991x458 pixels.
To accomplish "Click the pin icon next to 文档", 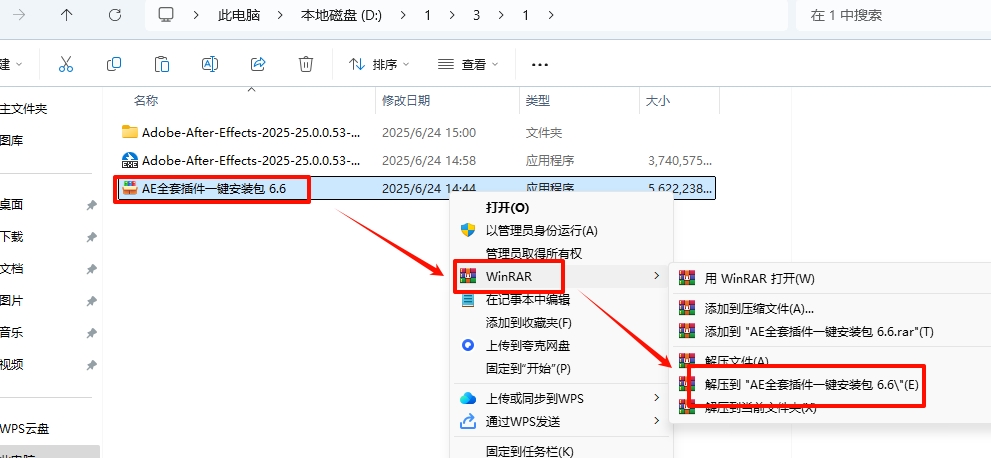I will tap(92, 269).
